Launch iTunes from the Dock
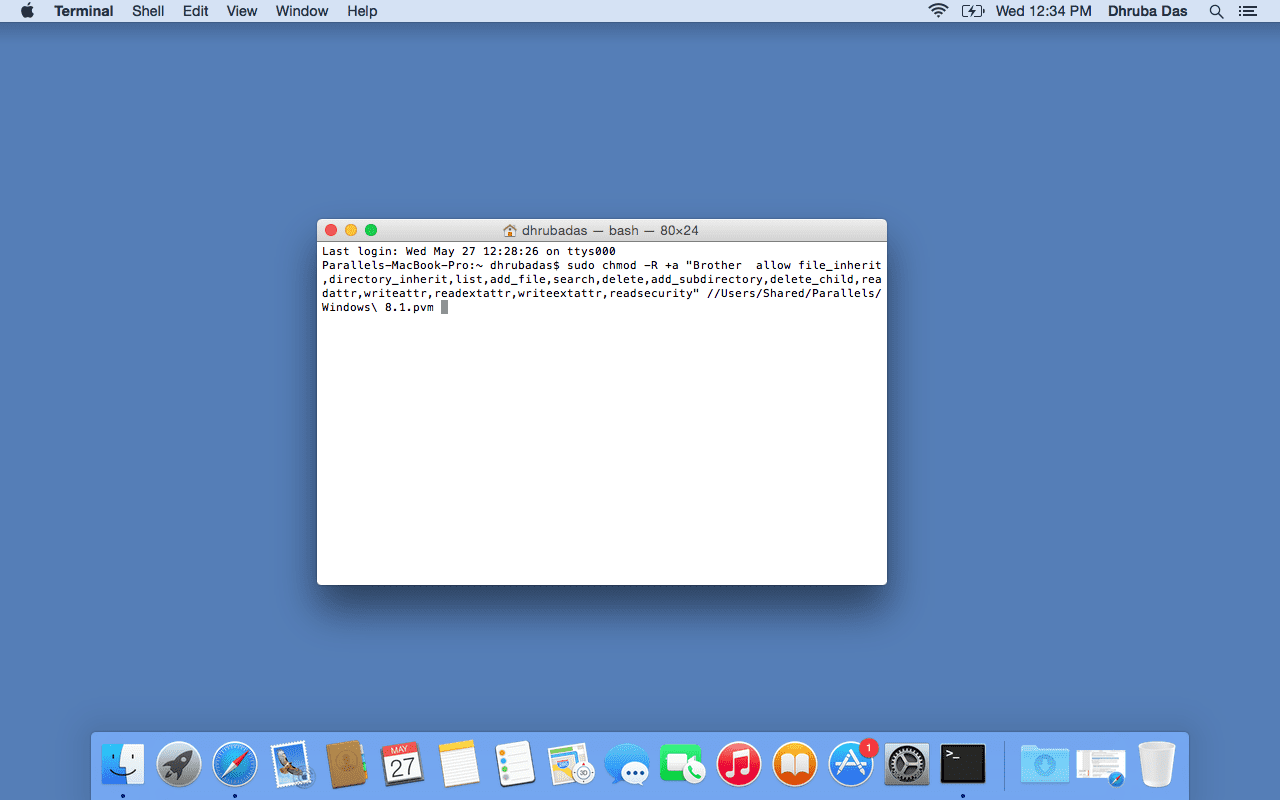Screen dimensions: 1280x800 (x=739, y=766)
